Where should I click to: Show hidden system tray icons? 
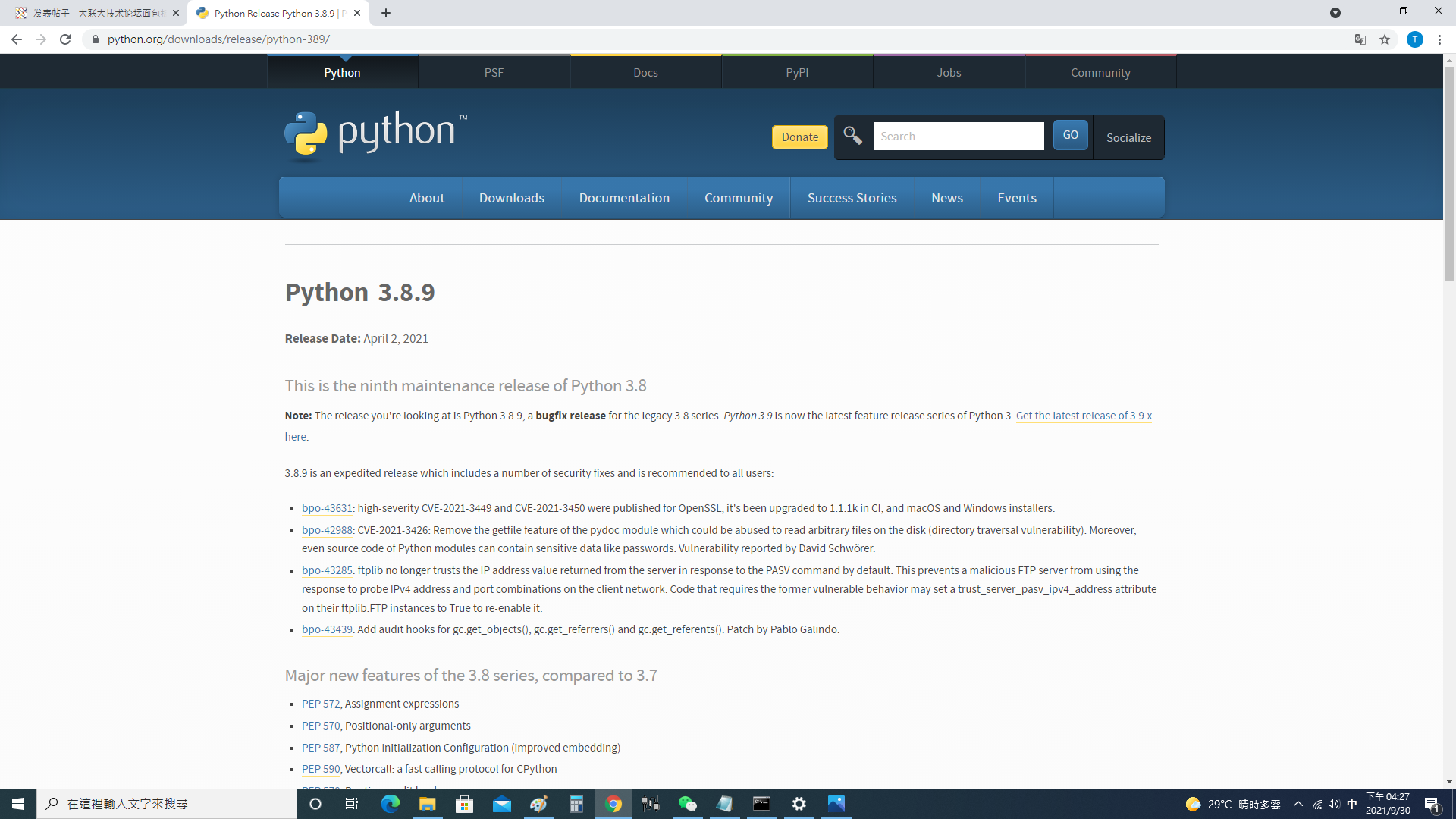point(1298,804)
